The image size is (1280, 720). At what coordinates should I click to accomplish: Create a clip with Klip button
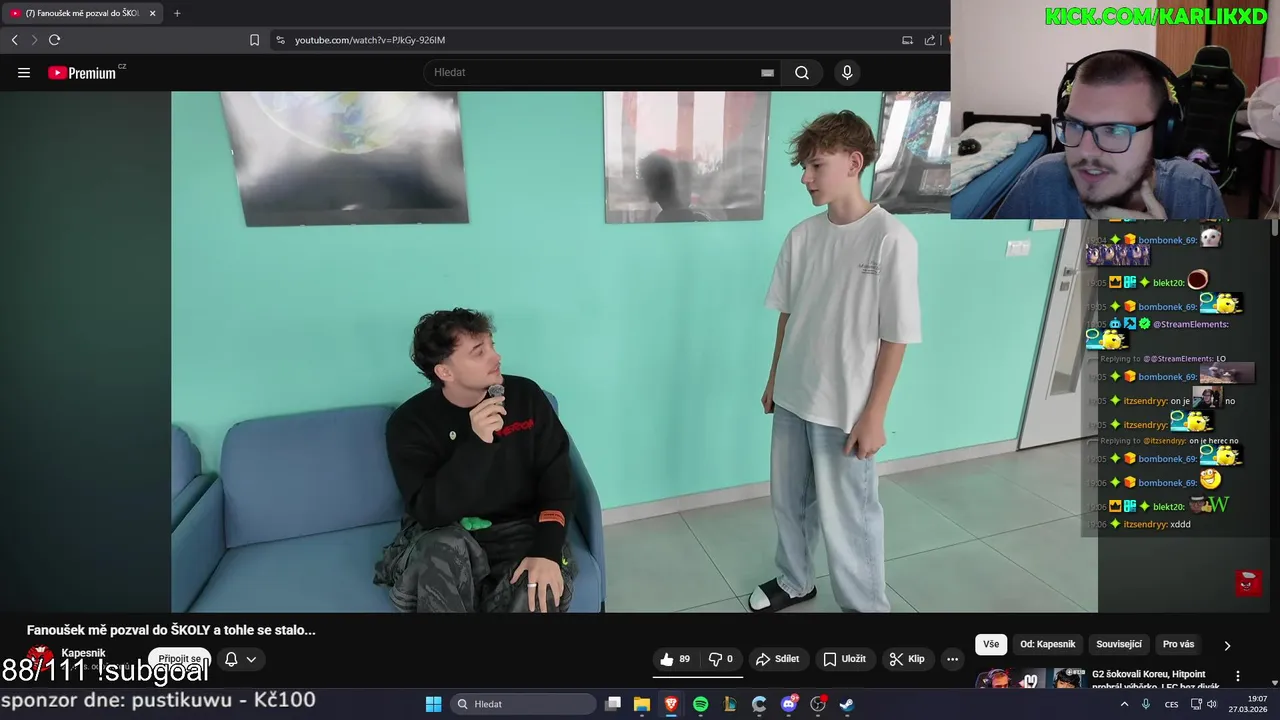pyautogui.click(x=907, y=659)
